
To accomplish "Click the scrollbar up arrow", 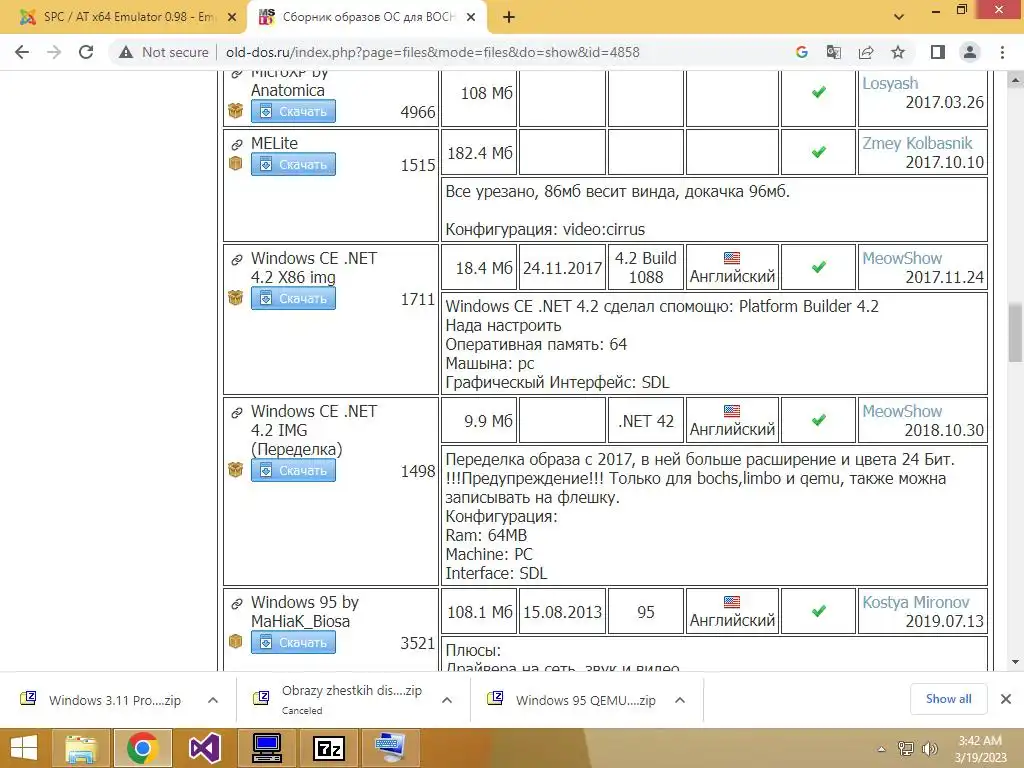I will coord(1015,81).
